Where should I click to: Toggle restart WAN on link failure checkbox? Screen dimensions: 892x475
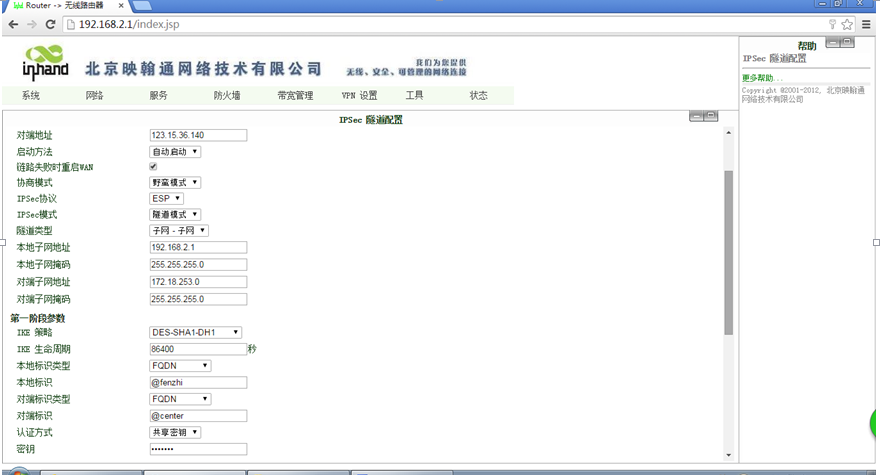click(x=153, y=167)
